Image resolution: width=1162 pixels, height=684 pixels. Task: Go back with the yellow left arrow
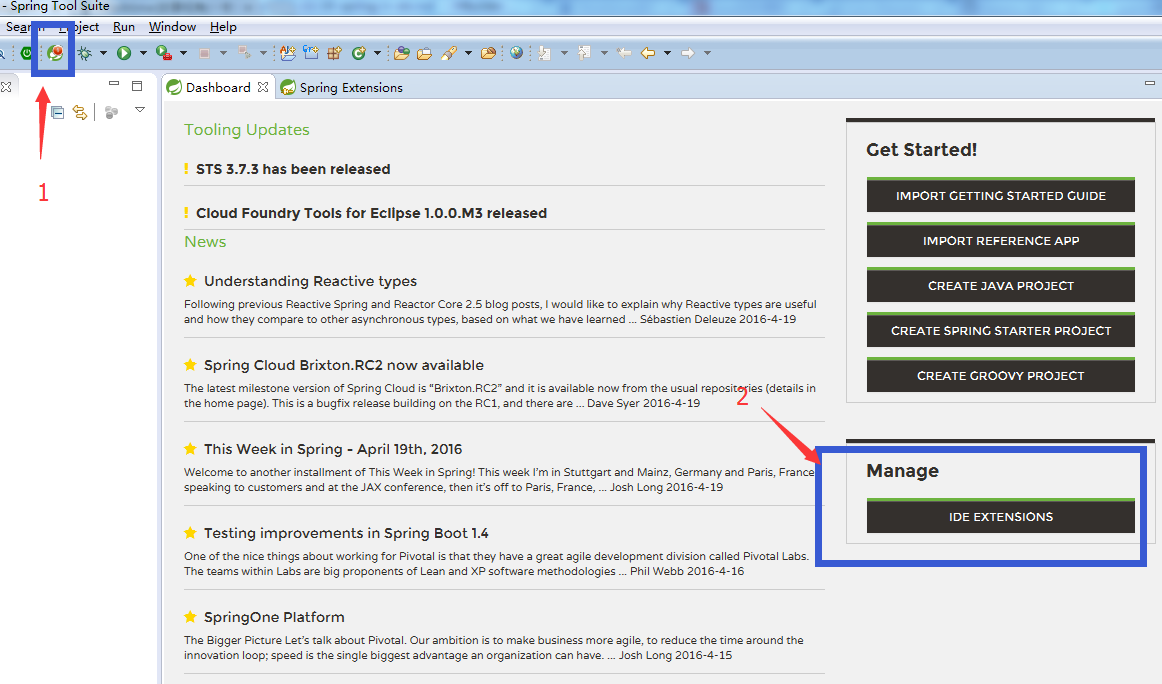648,53
